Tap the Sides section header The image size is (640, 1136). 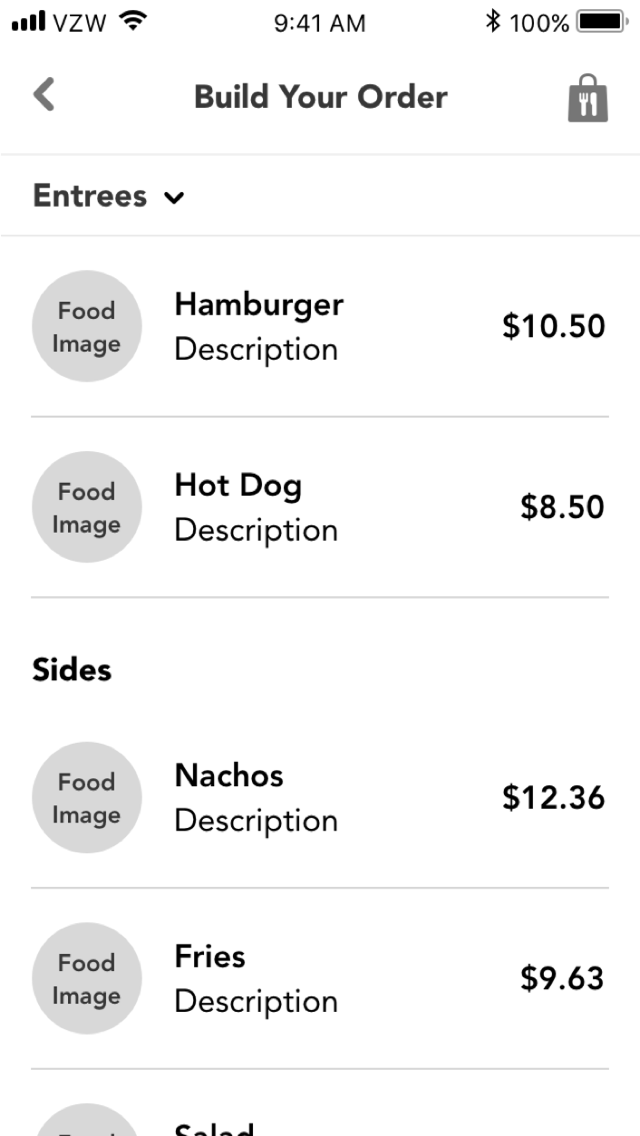pyautogui.click(x=72, y=670)
